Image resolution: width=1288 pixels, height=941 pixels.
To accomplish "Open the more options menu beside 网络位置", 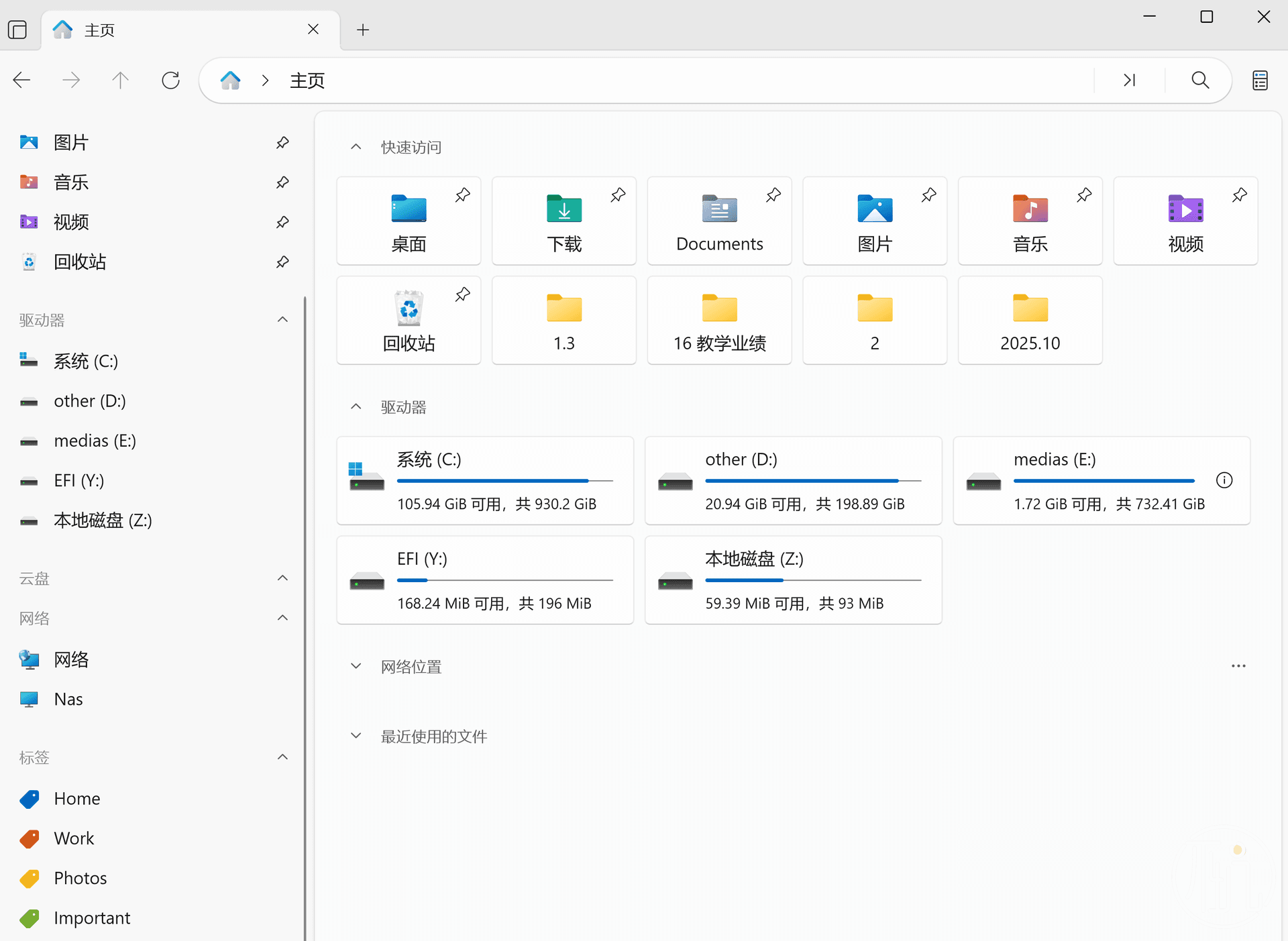I will click(x=1238, y=666).
